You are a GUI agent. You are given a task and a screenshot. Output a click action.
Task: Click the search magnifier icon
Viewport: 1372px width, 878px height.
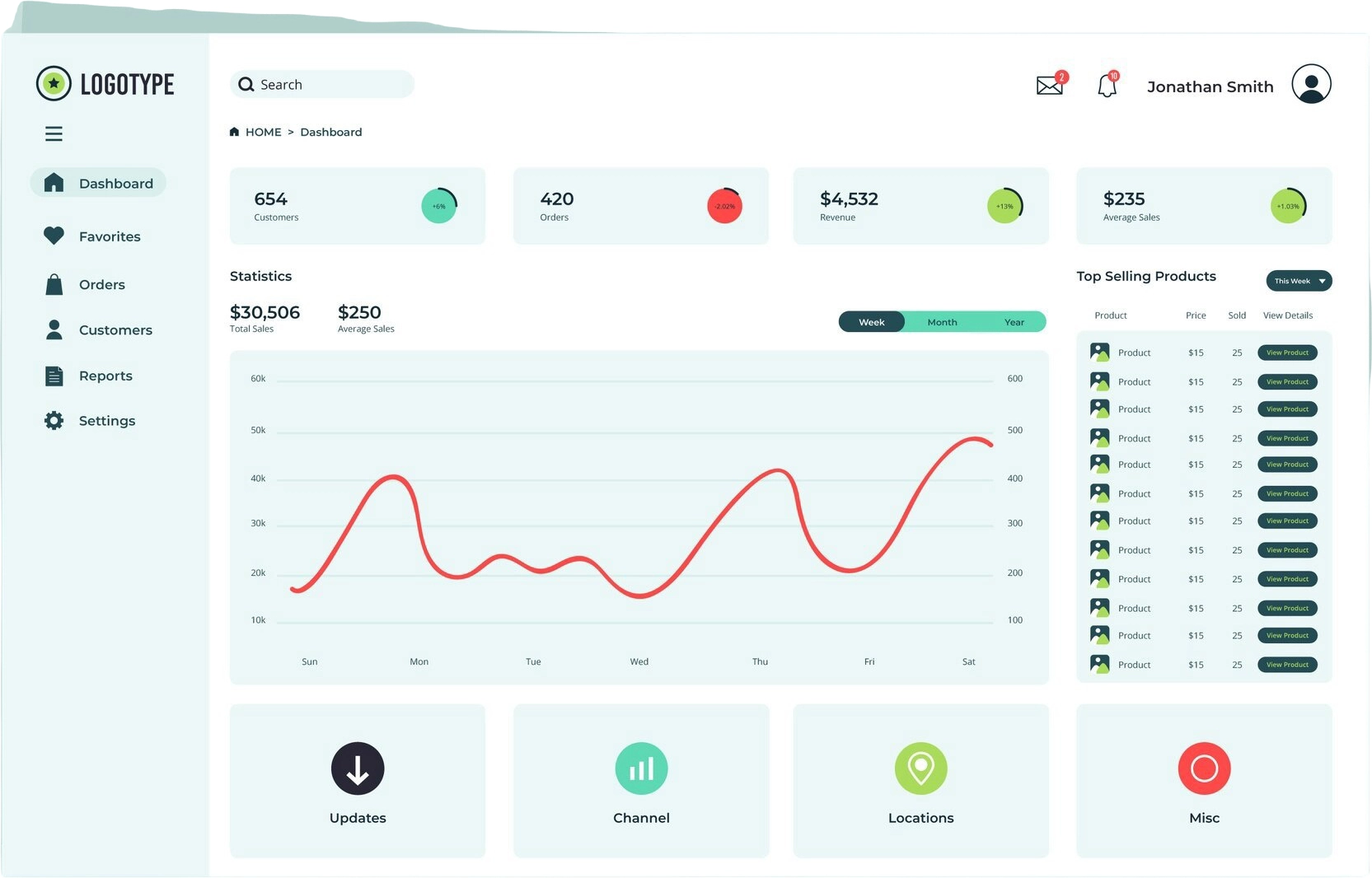pyautogui.click(x=246, y=84)
